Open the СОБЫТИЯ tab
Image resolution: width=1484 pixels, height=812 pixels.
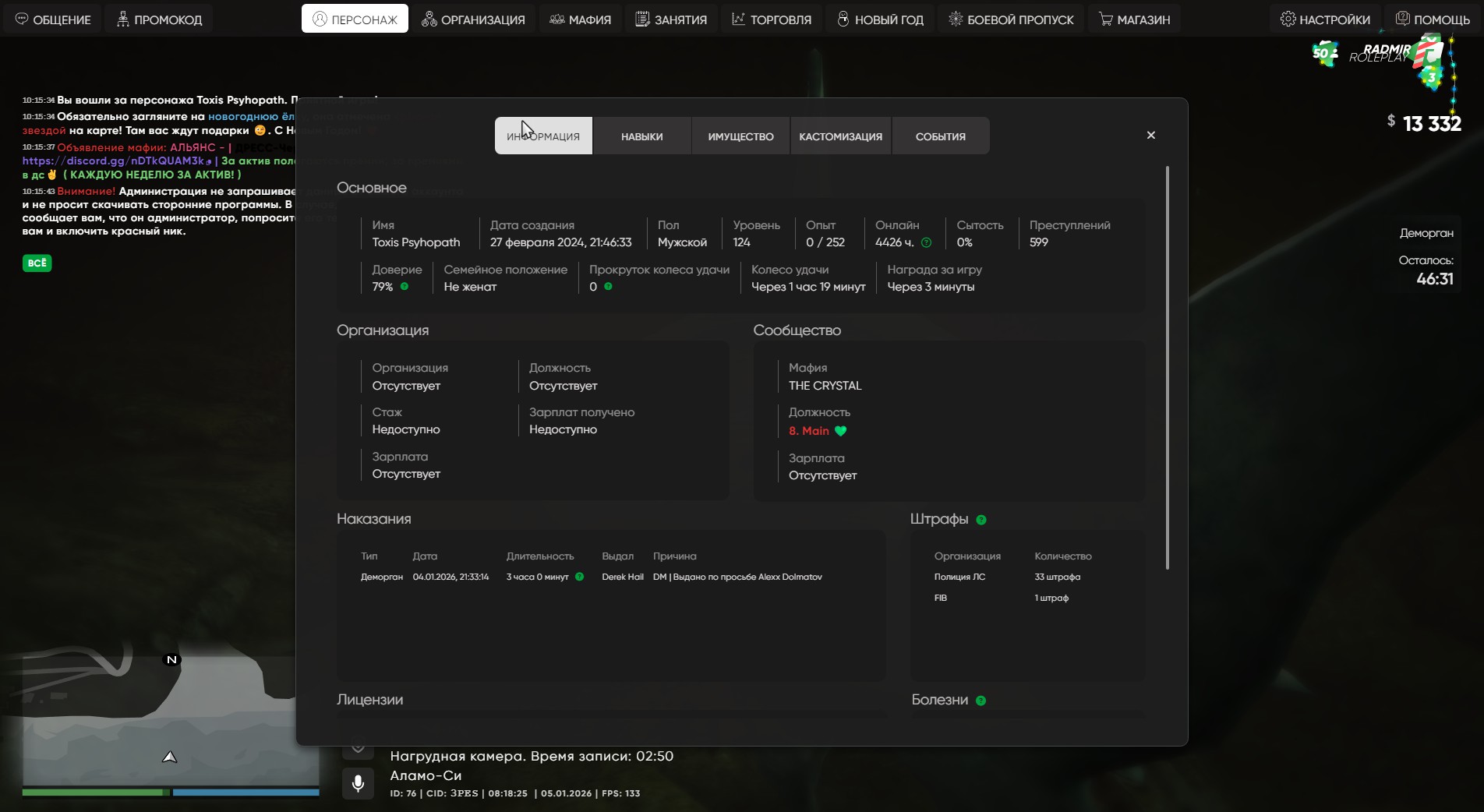click(x=940, y=136)
